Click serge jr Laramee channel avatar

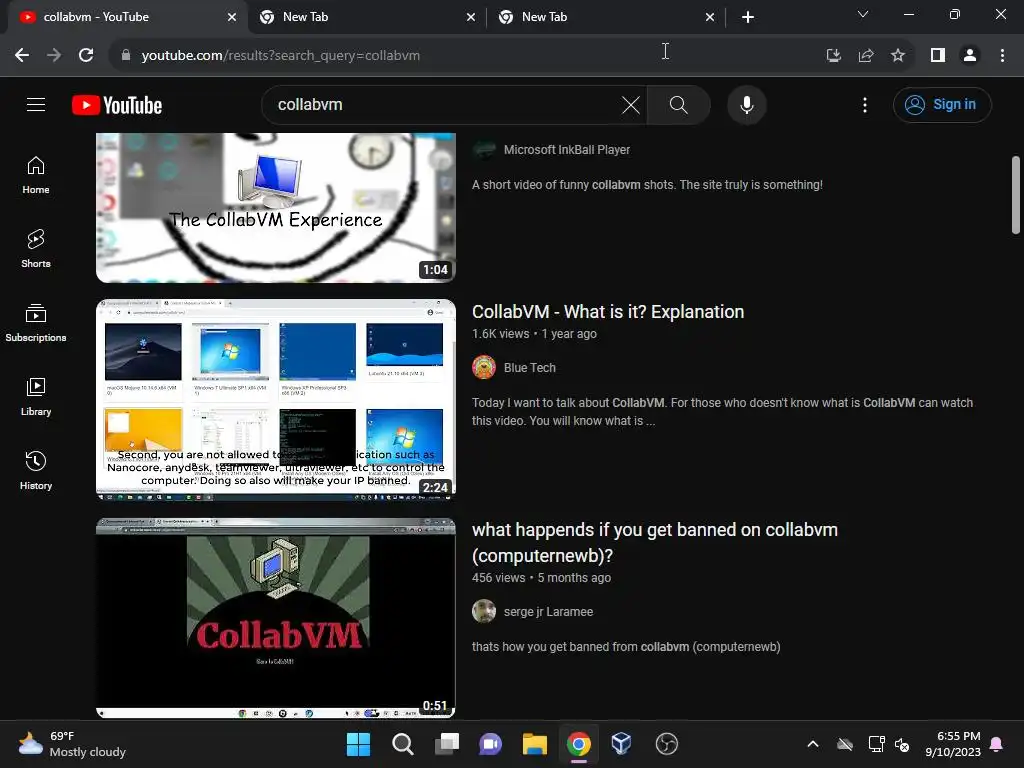484,611
